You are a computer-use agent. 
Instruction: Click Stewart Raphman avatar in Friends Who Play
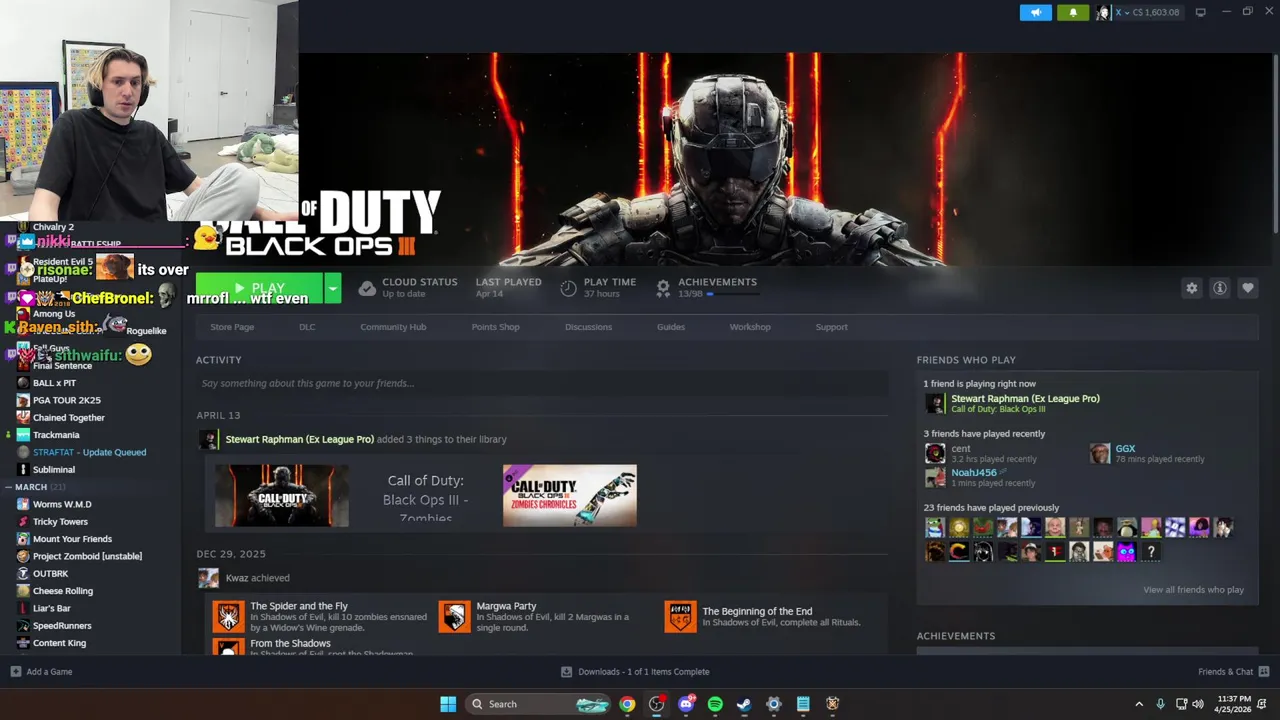(x=934, y=403)
